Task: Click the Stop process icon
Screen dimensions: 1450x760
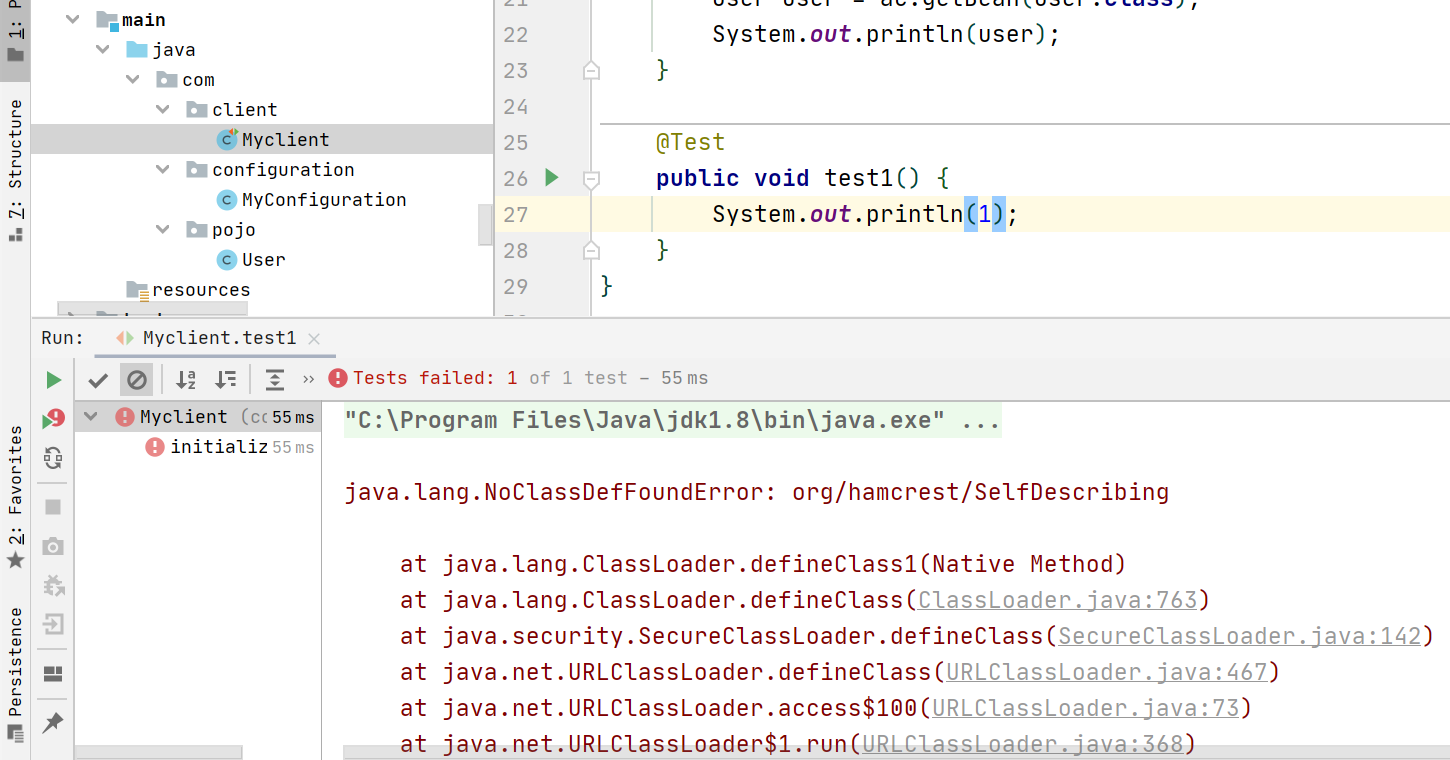Action: 53,507
